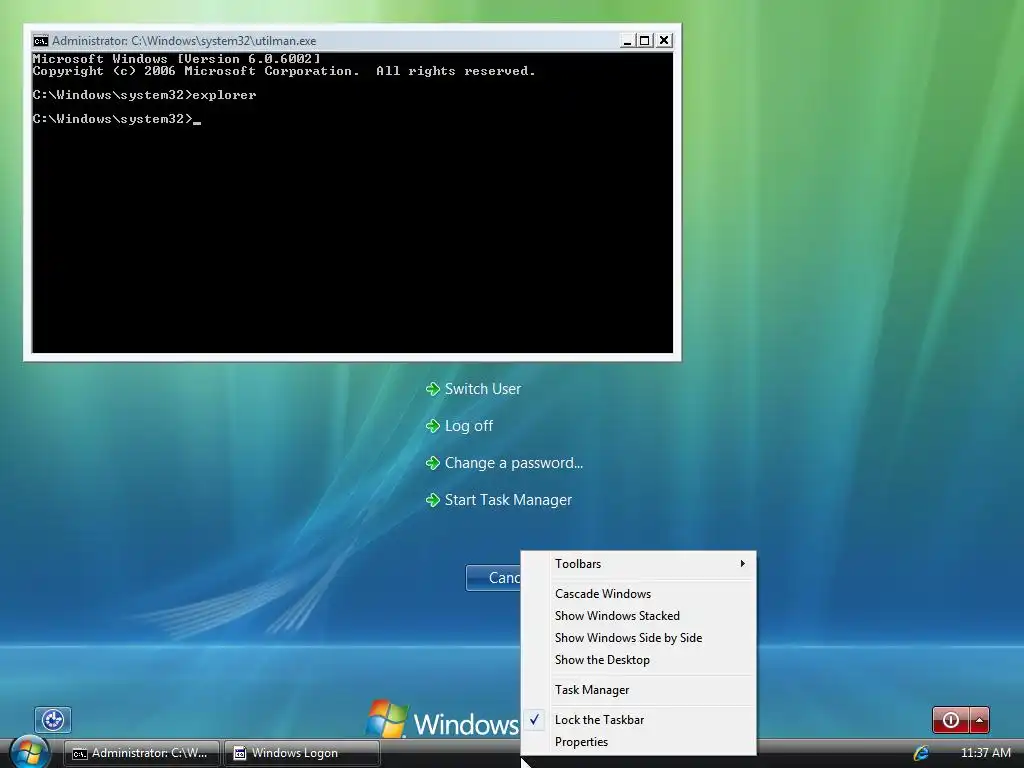Select Switch User option
This screenshot has height=768, width=1024.
[483, 389]
